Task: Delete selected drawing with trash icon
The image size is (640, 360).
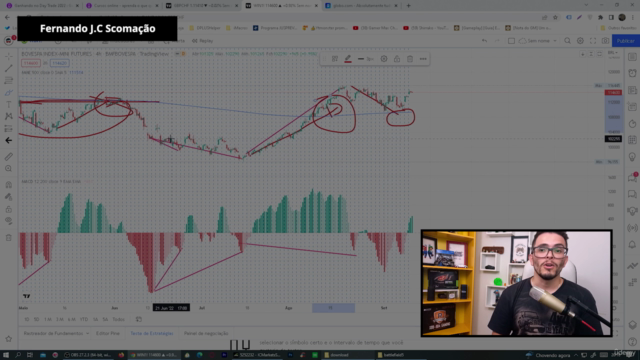Action: pyautogui.click(x=410, y=59)
